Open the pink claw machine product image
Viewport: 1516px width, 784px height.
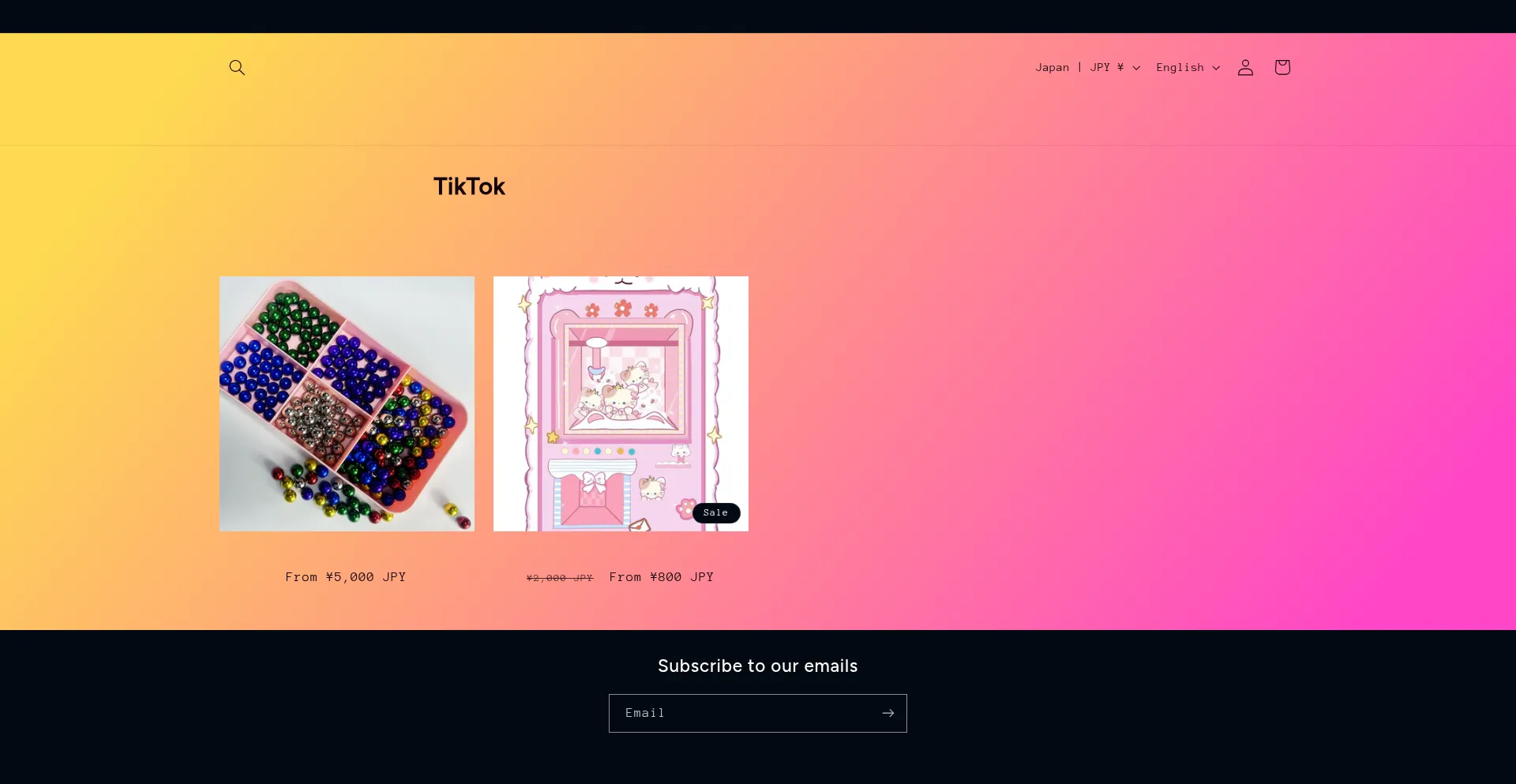pyautogui.click(x=621, y=403)
